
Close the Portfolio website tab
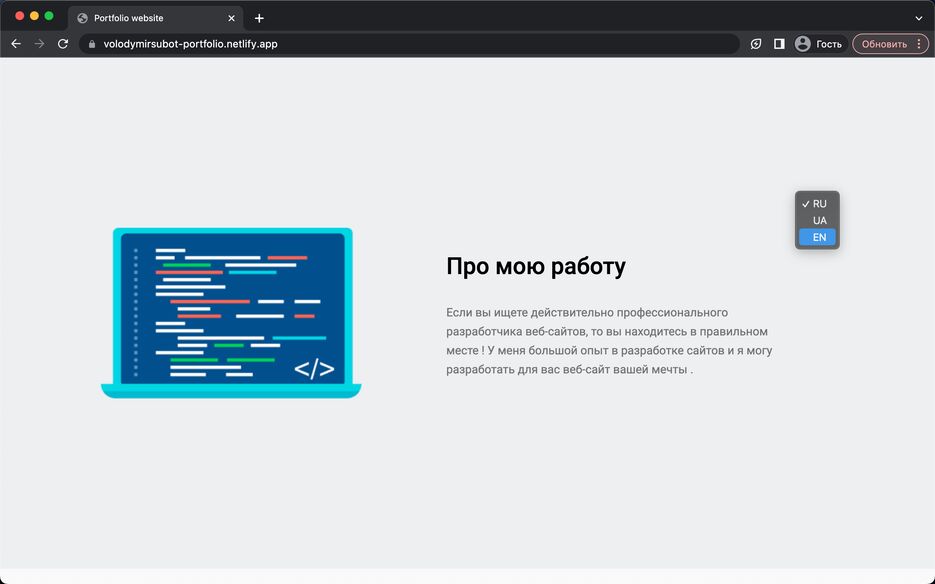pos(231,17)
